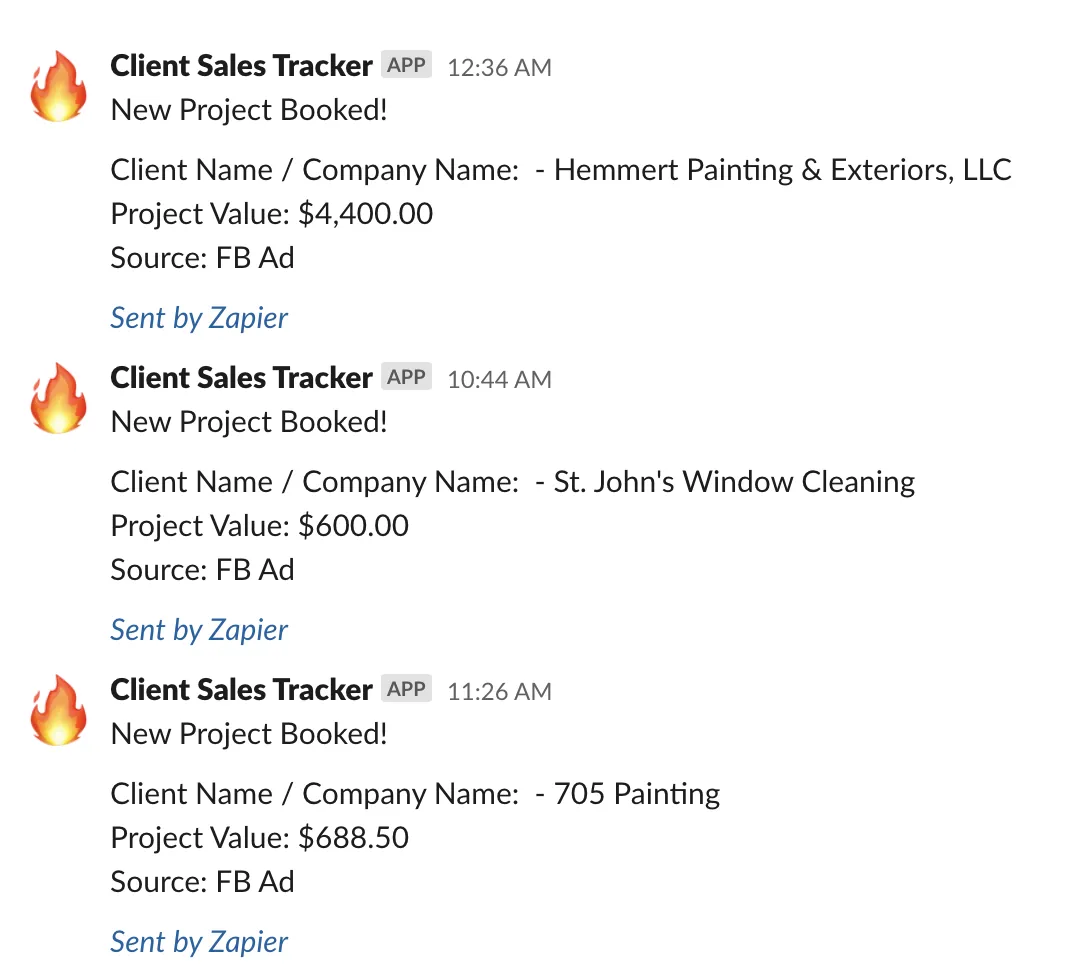
Task: Click the fire avatar of the 11:26 AM message
Action: point(59,710)
